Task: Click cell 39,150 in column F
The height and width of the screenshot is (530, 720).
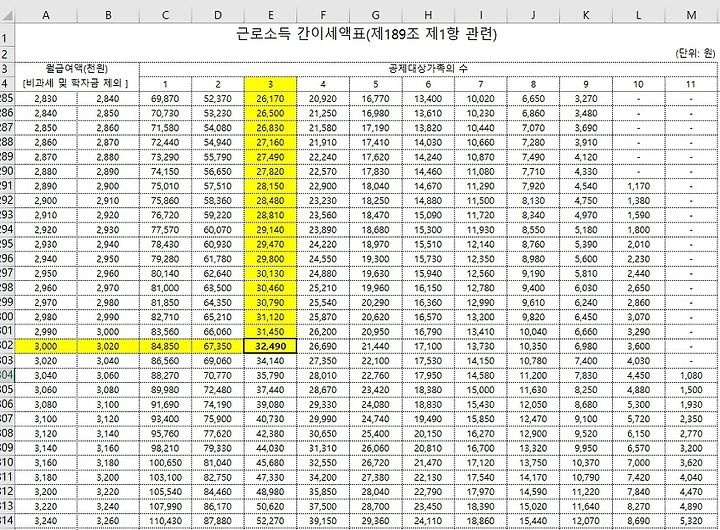Action: coord(323,521)
